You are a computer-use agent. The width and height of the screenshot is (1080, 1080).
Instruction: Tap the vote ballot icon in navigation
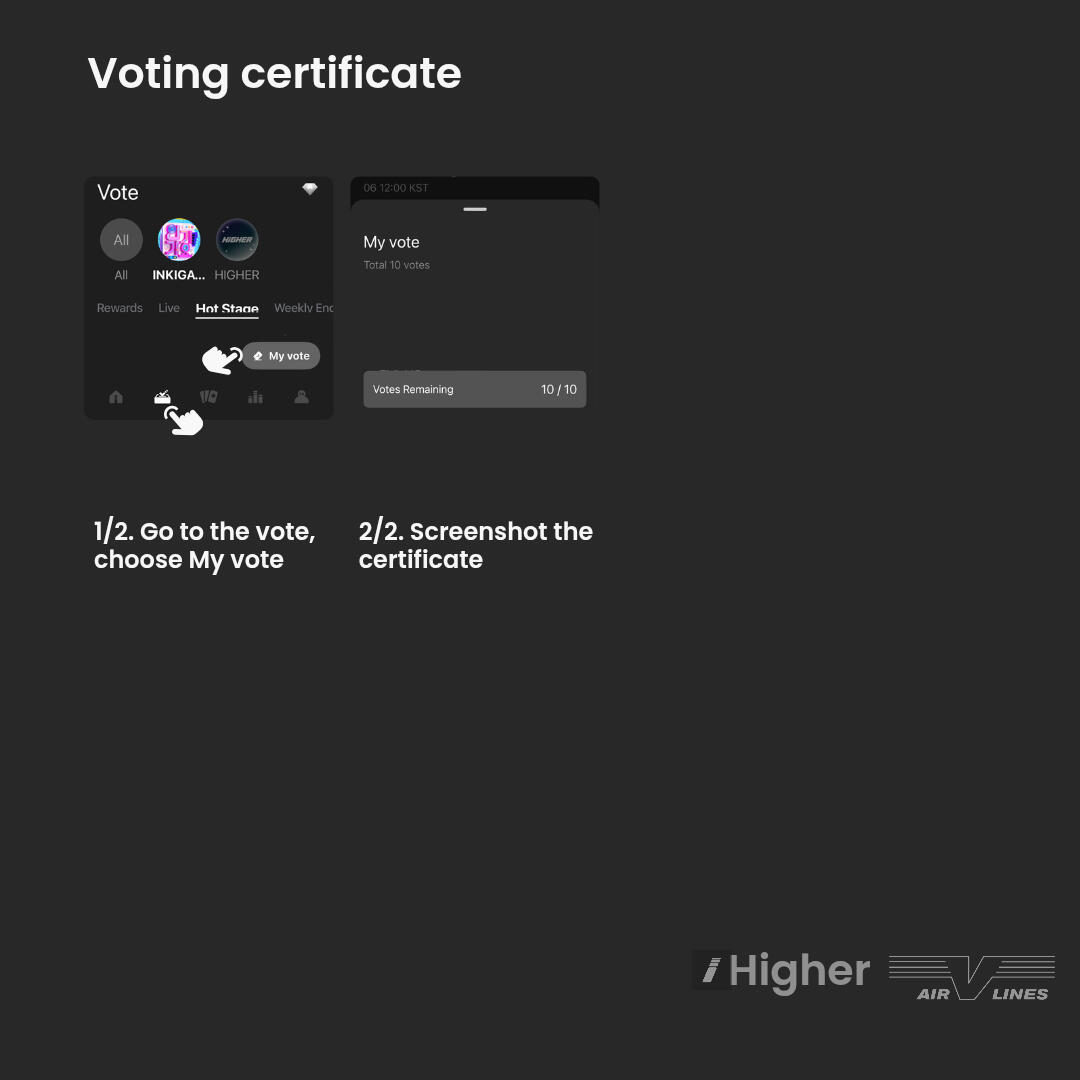162,397
